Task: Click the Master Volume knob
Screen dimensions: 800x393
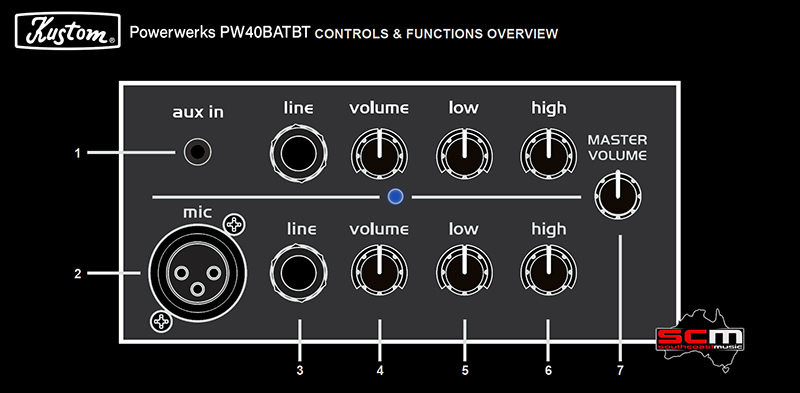Action: coord(618,195)
